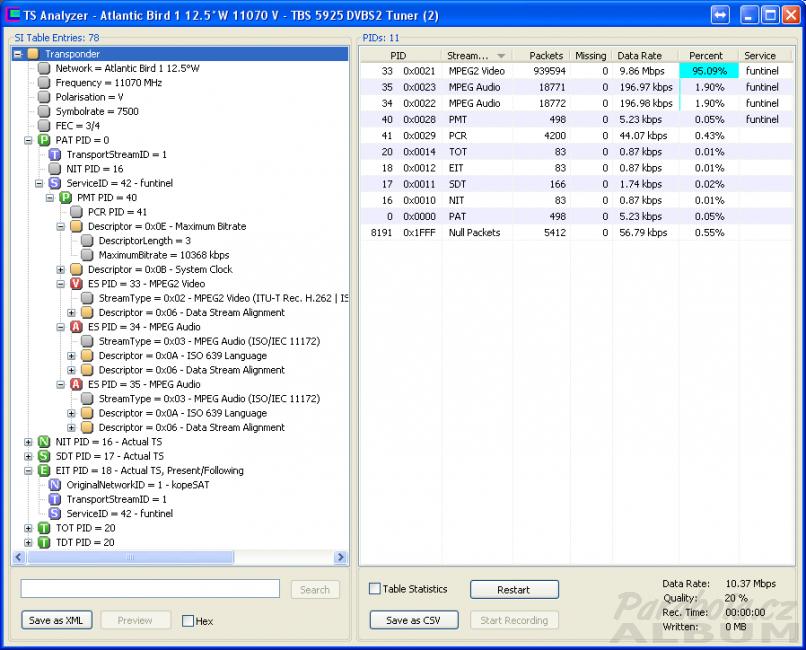The width and height of the screenshot is (806, 650).
Task: Collapse the PMT PID = 40 node
Action: coord(50,198)
